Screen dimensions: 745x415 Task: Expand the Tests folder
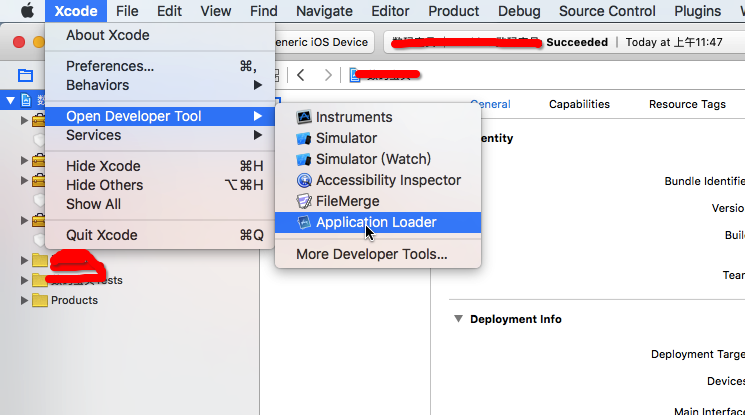[x=24, y=280]
